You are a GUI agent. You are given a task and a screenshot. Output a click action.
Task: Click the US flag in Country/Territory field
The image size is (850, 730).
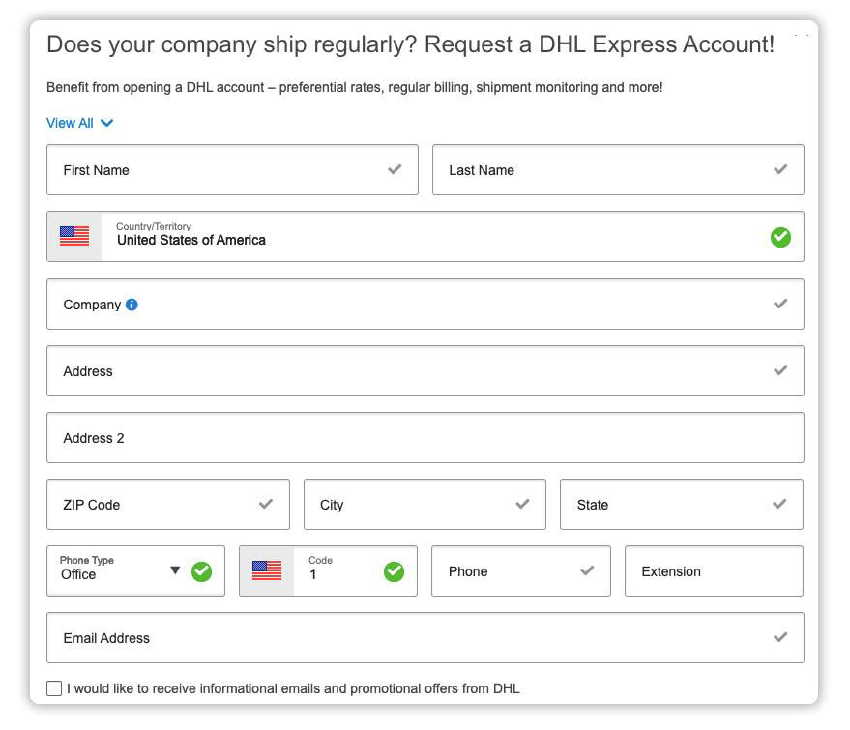click(x=74, y=237)
